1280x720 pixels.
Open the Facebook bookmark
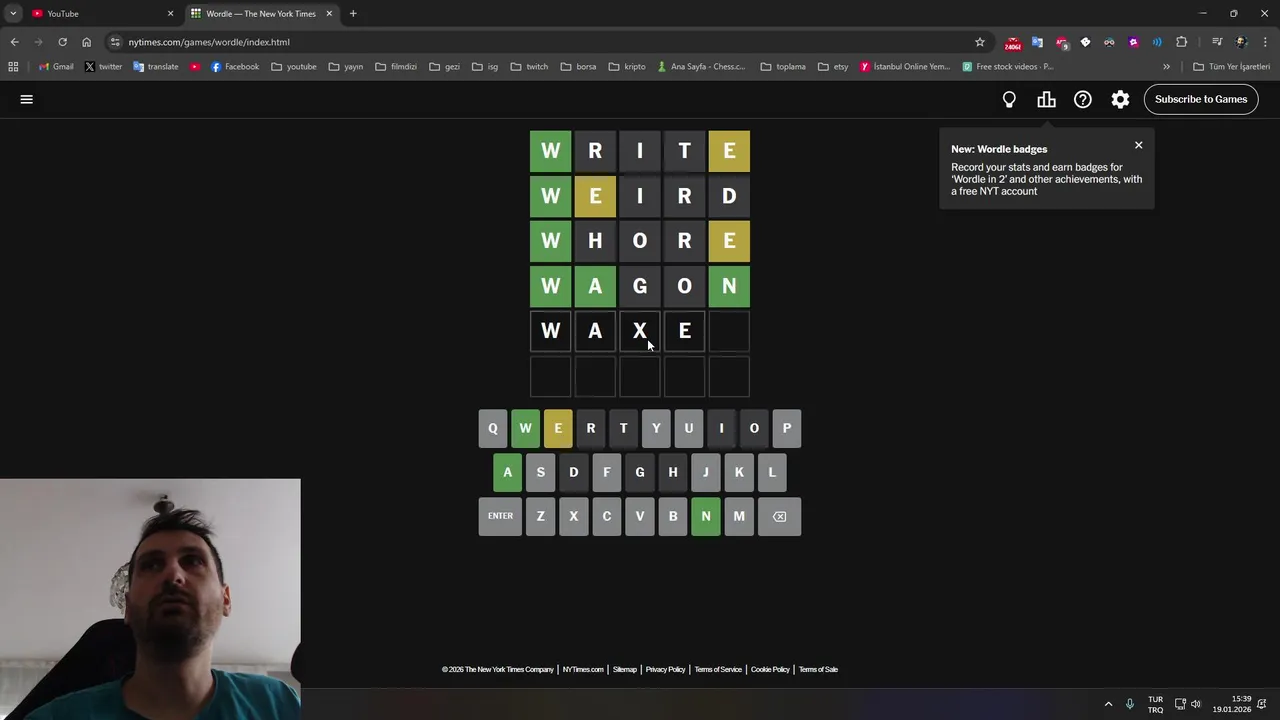tap(235, 67)
